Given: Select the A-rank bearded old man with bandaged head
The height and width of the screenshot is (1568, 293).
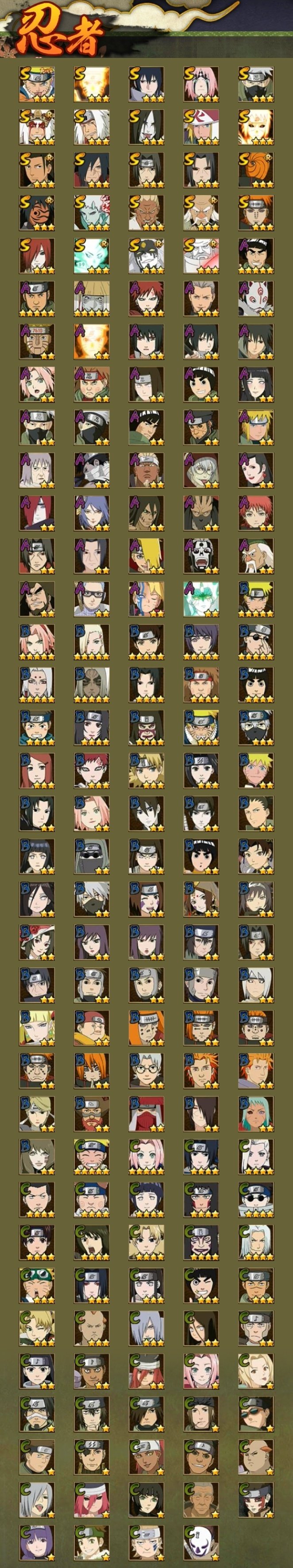Looking at the screenshot, I should click(256, 555).
